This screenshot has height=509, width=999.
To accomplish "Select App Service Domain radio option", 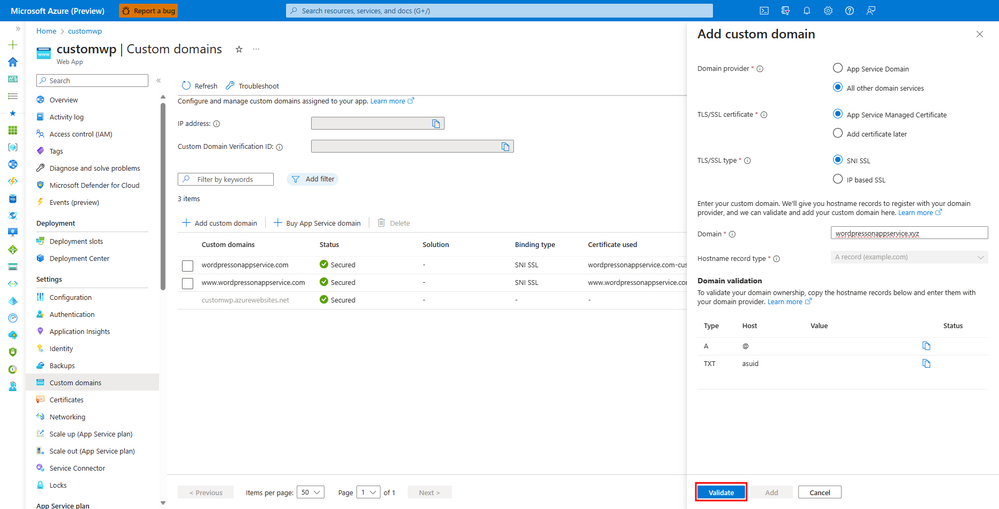I will click(x=838, y=68).
